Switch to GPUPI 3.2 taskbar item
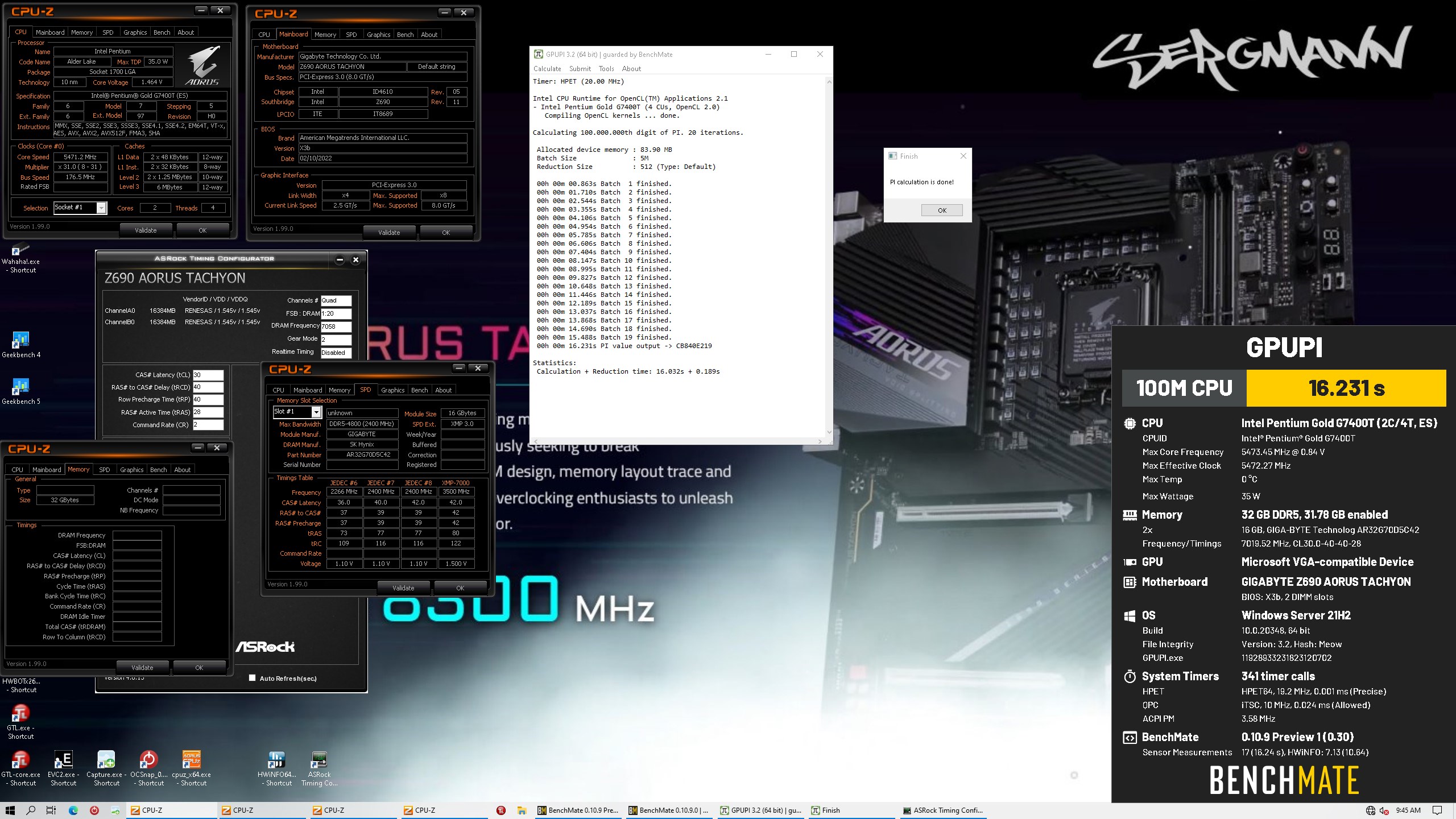Image resolution: width=1456 pixels, height=819 pixels. click(760, 810)
